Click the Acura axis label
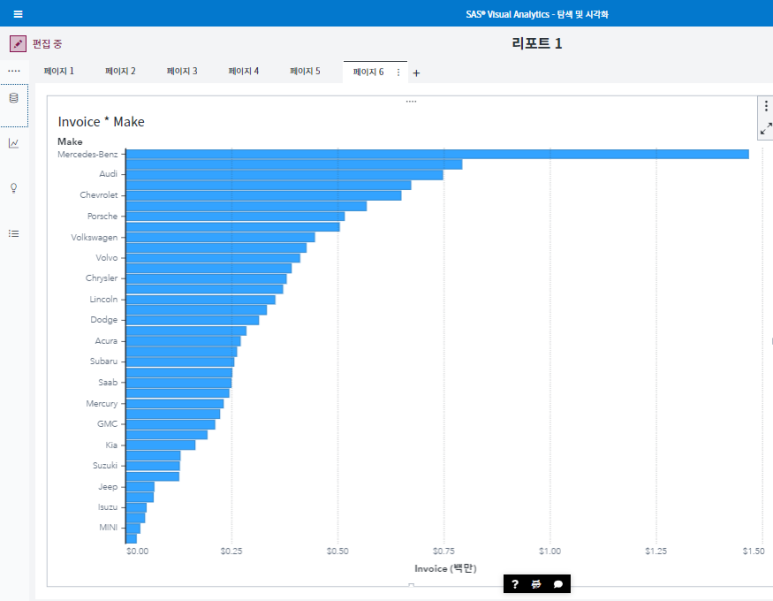The height and width of the screenshot is (601, 773). [106, 341]
